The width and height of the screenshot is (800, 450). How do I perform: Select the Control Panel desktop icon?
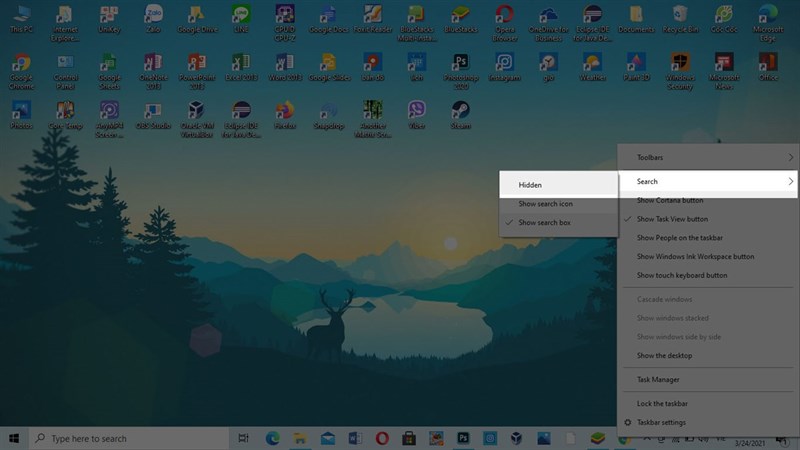click(x=65, y=71)
